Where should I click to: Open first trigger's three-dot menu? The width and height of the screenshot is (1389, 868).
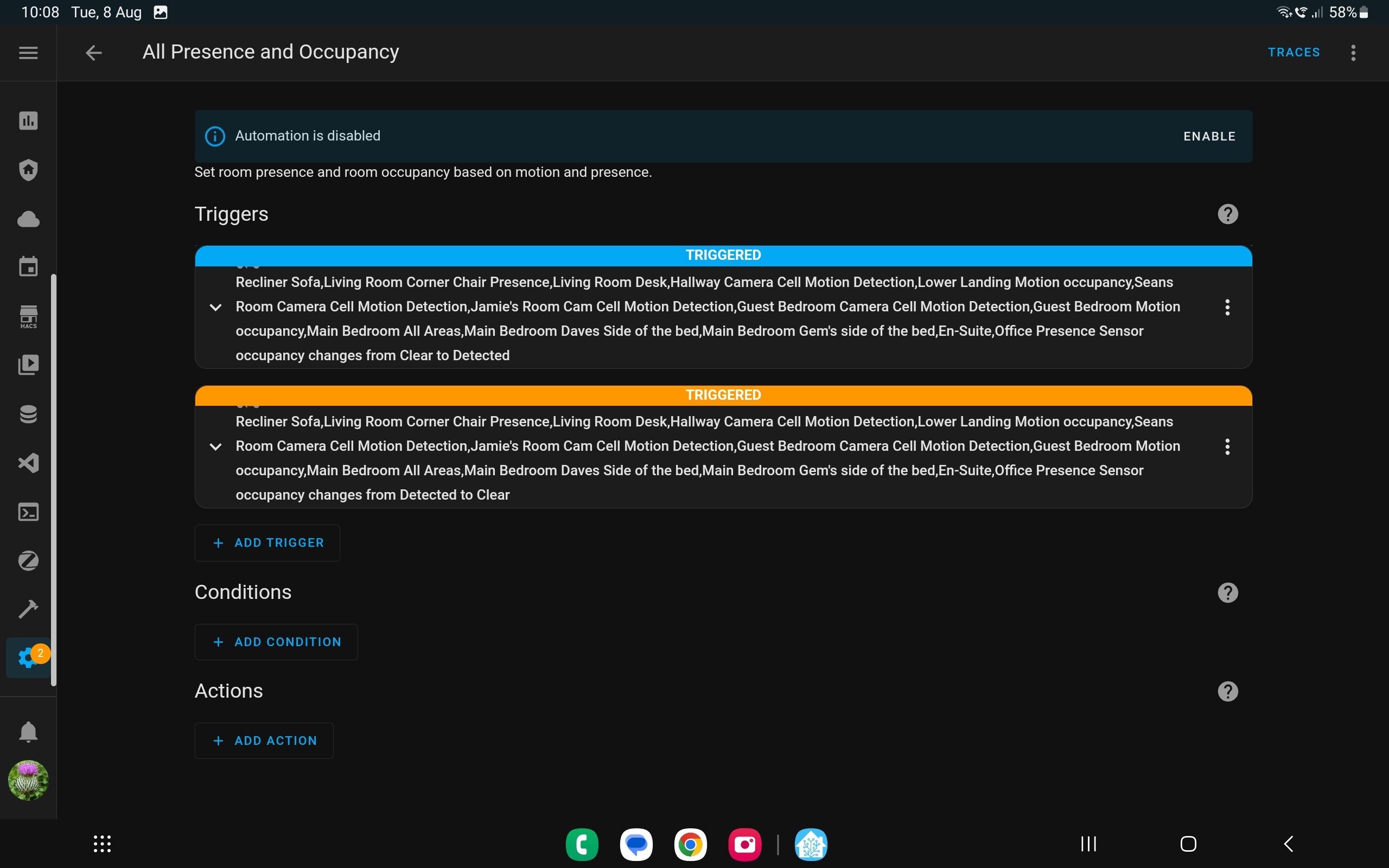[1227, 307]
